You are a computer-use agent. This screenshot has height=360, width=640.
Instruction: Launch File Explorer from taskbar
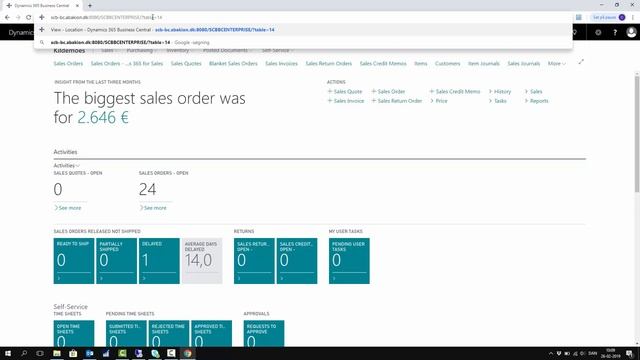(x=57, y=353)
